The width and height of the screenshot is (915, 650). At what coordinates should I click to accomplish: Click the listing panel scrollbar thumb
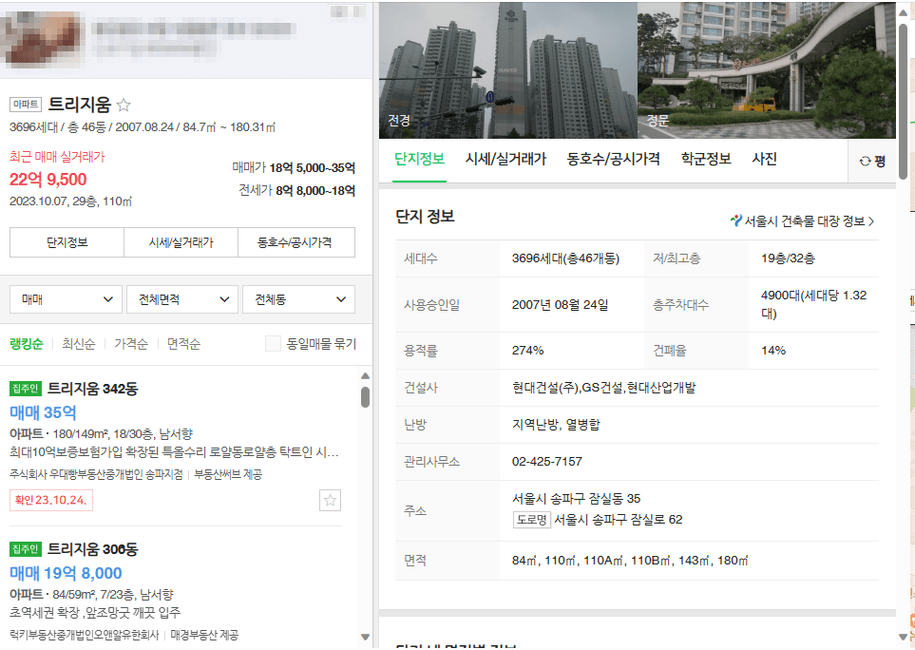(365, 397)
